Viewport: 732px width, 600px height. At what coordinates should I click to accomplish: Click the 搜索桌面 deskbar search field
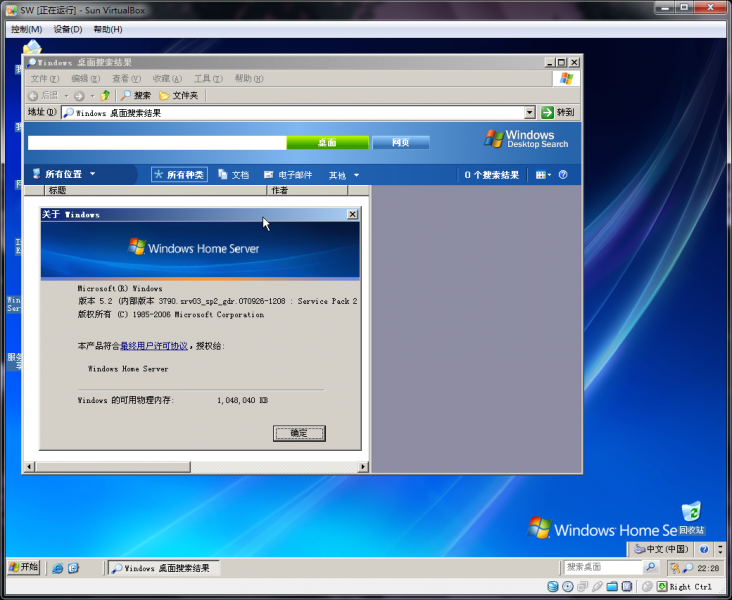603,567
